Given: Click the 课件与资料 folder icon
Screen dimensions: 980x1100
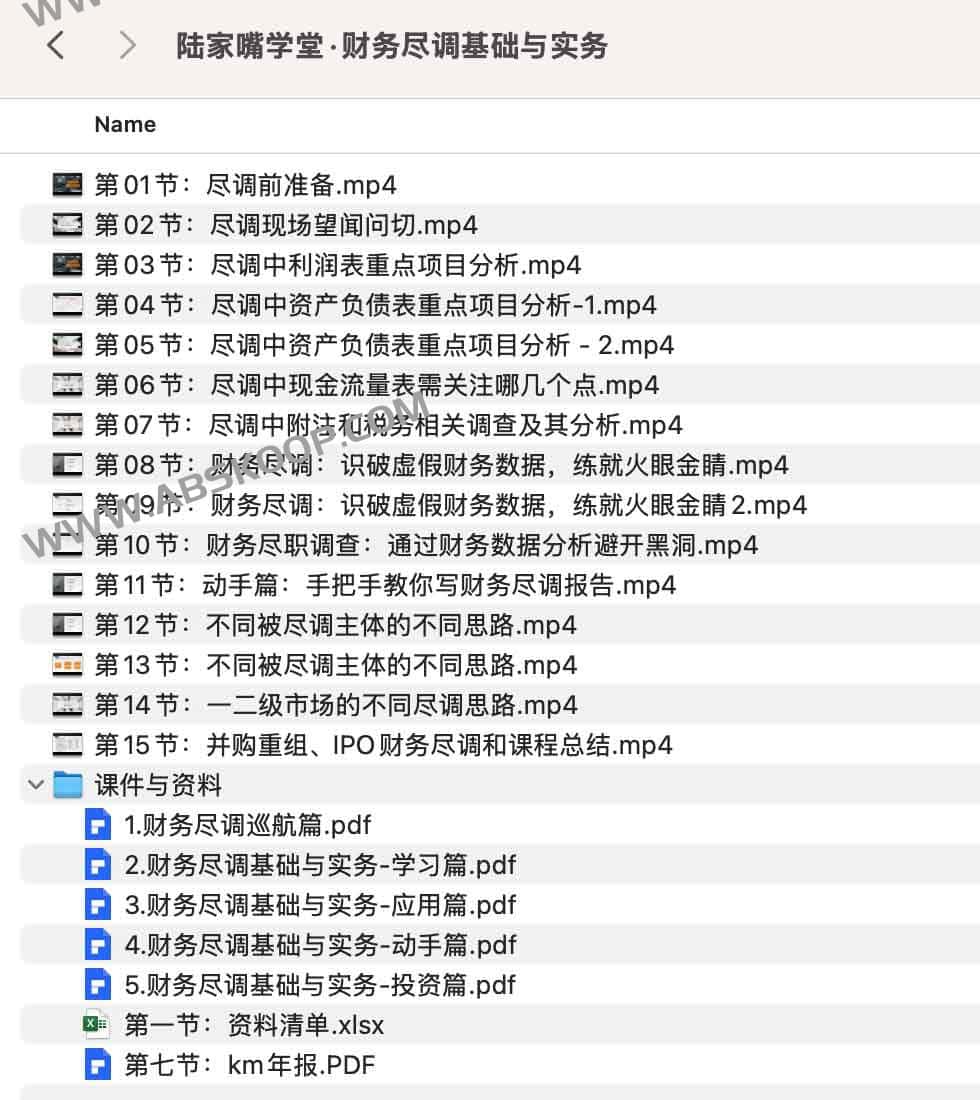Looking at the screenshot, I should (x=67, y=785).
